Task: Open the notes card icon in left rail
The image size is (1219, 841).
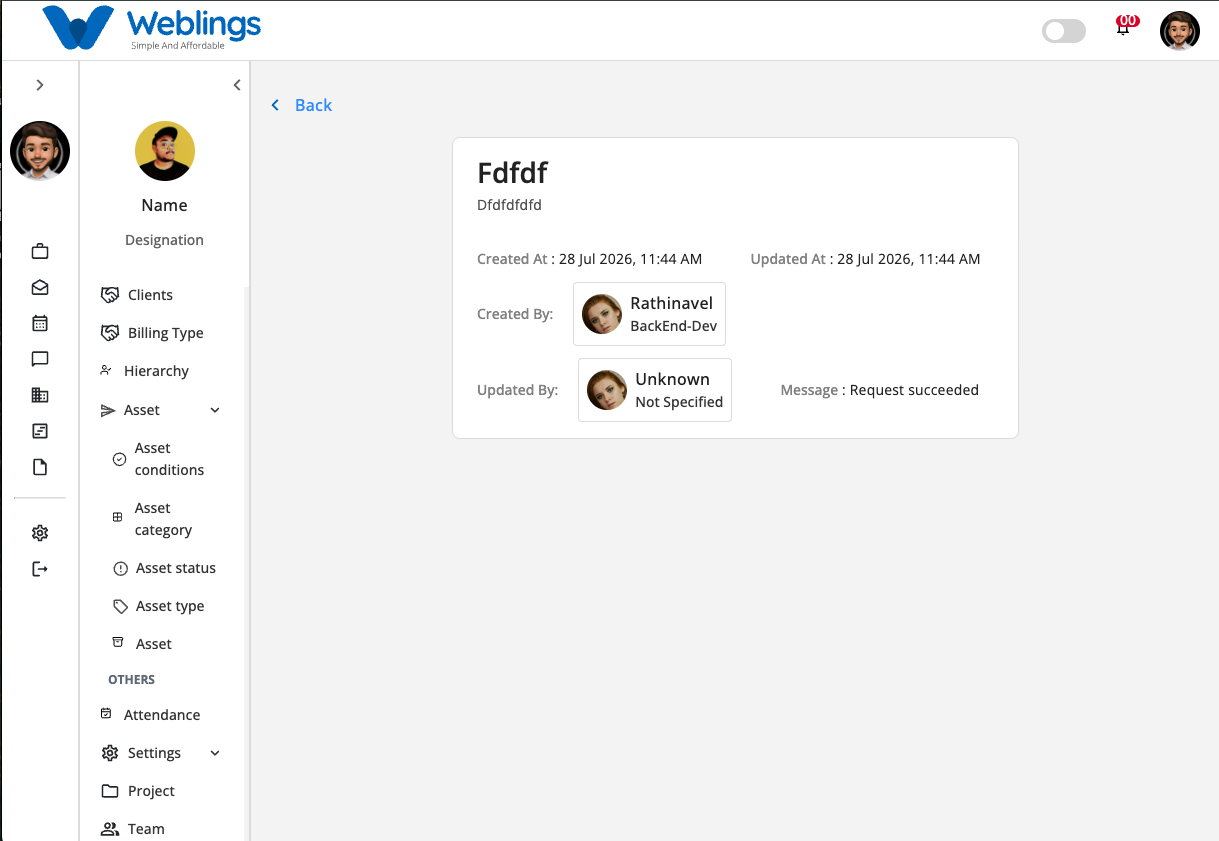Action: click(x=40, y=431)
